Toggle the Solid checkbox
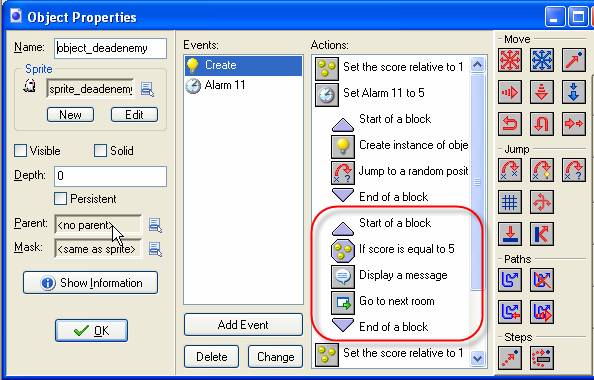The height and width of the screenshot is (380, 594). [x=100, y=150]
